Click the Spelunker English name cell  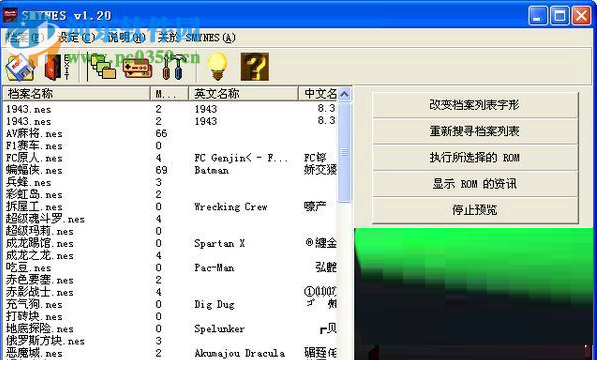click(x=220, y=329)
